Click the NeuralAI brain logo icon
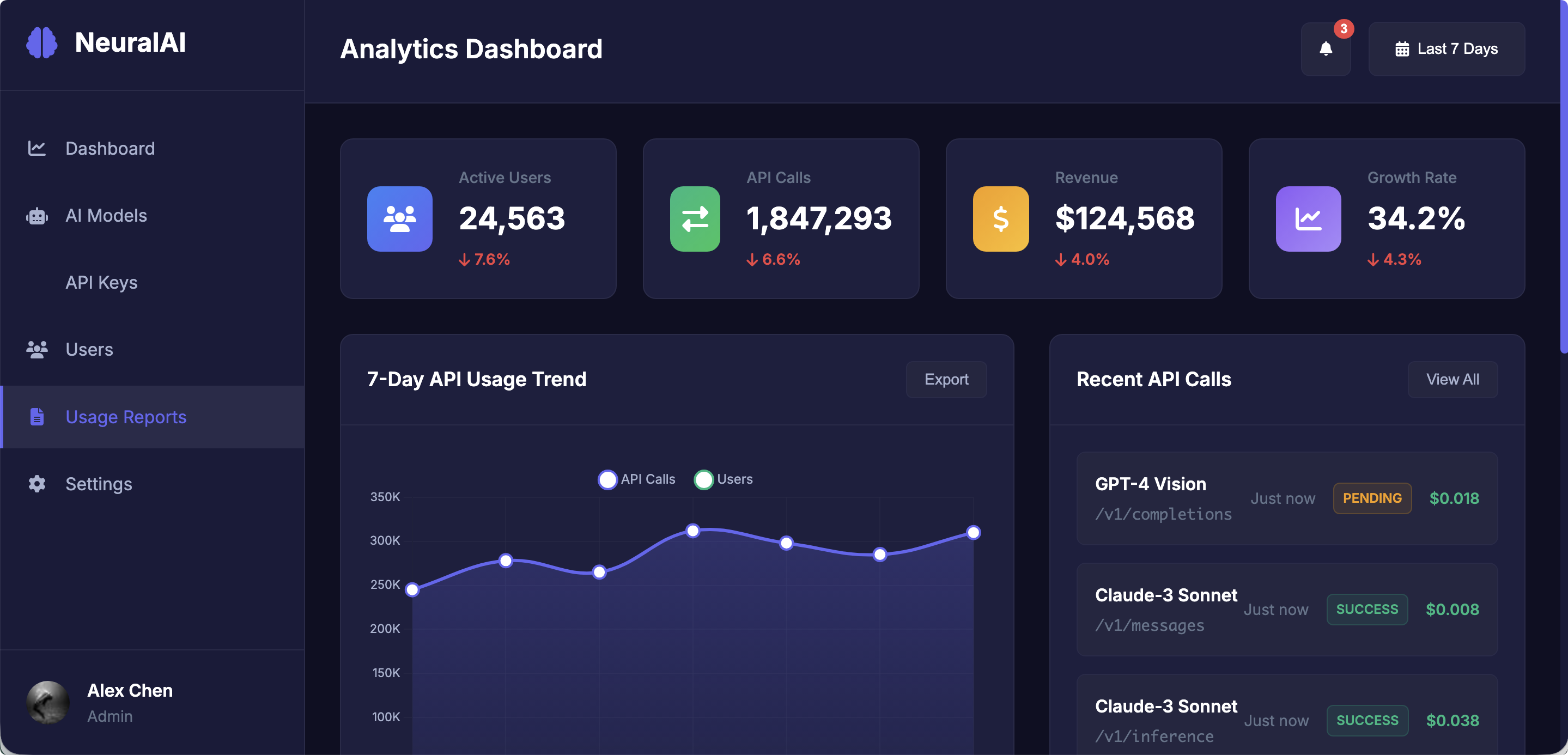This screenshot has width=1568, height=755. [41, 42]
